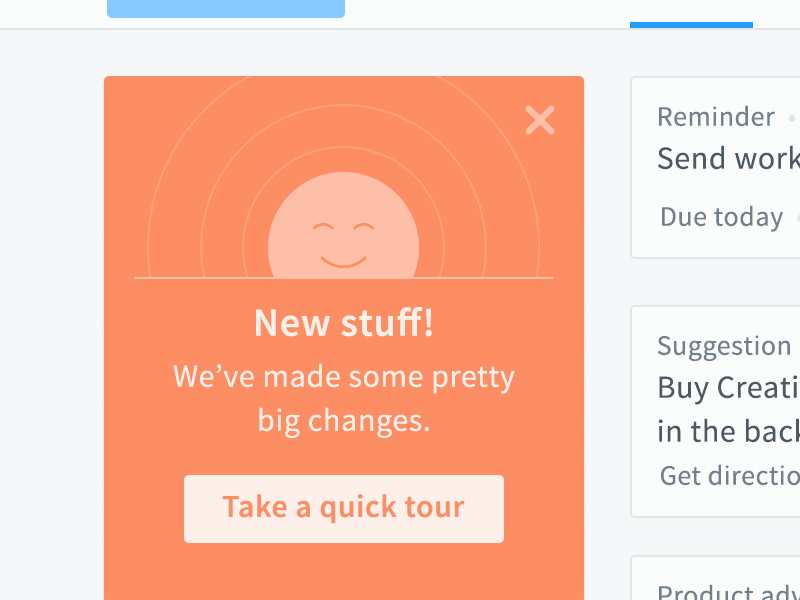Open the Reminder card
The height and width of the screenshot is (600, 800).
715,167
